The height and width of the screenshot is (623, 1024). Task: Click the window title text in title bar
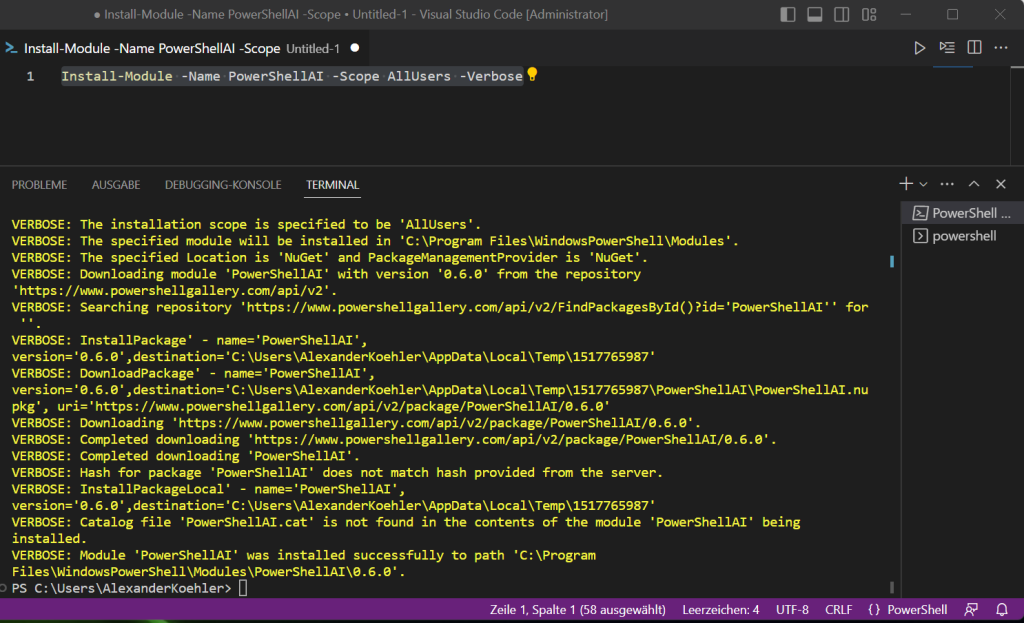tap(356, 14)
